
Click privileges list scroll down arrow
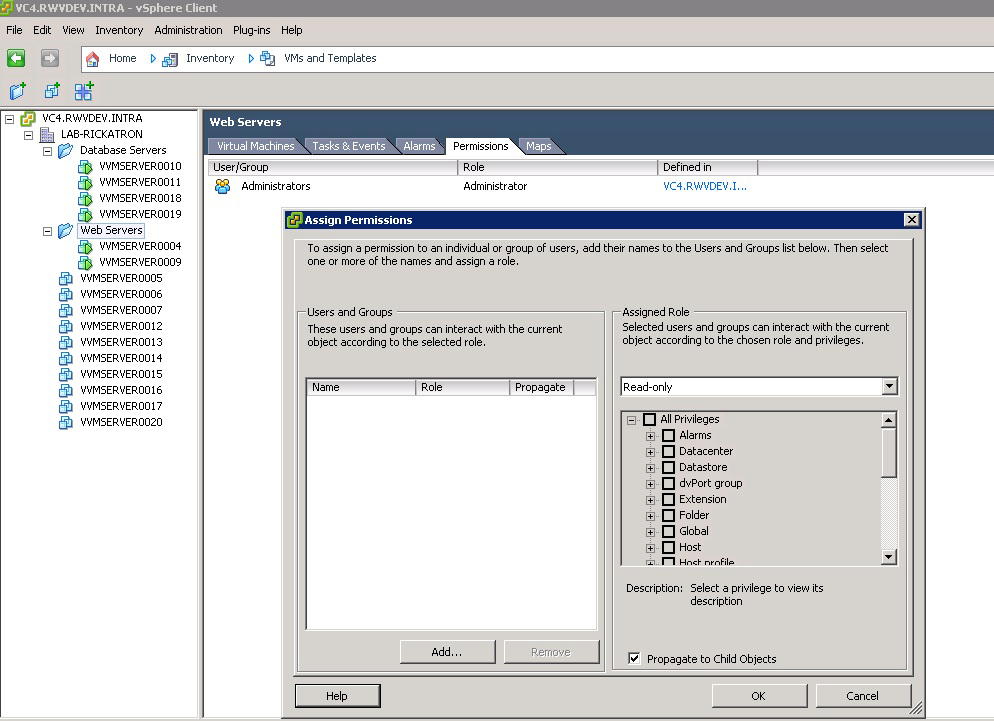point(889,557)
